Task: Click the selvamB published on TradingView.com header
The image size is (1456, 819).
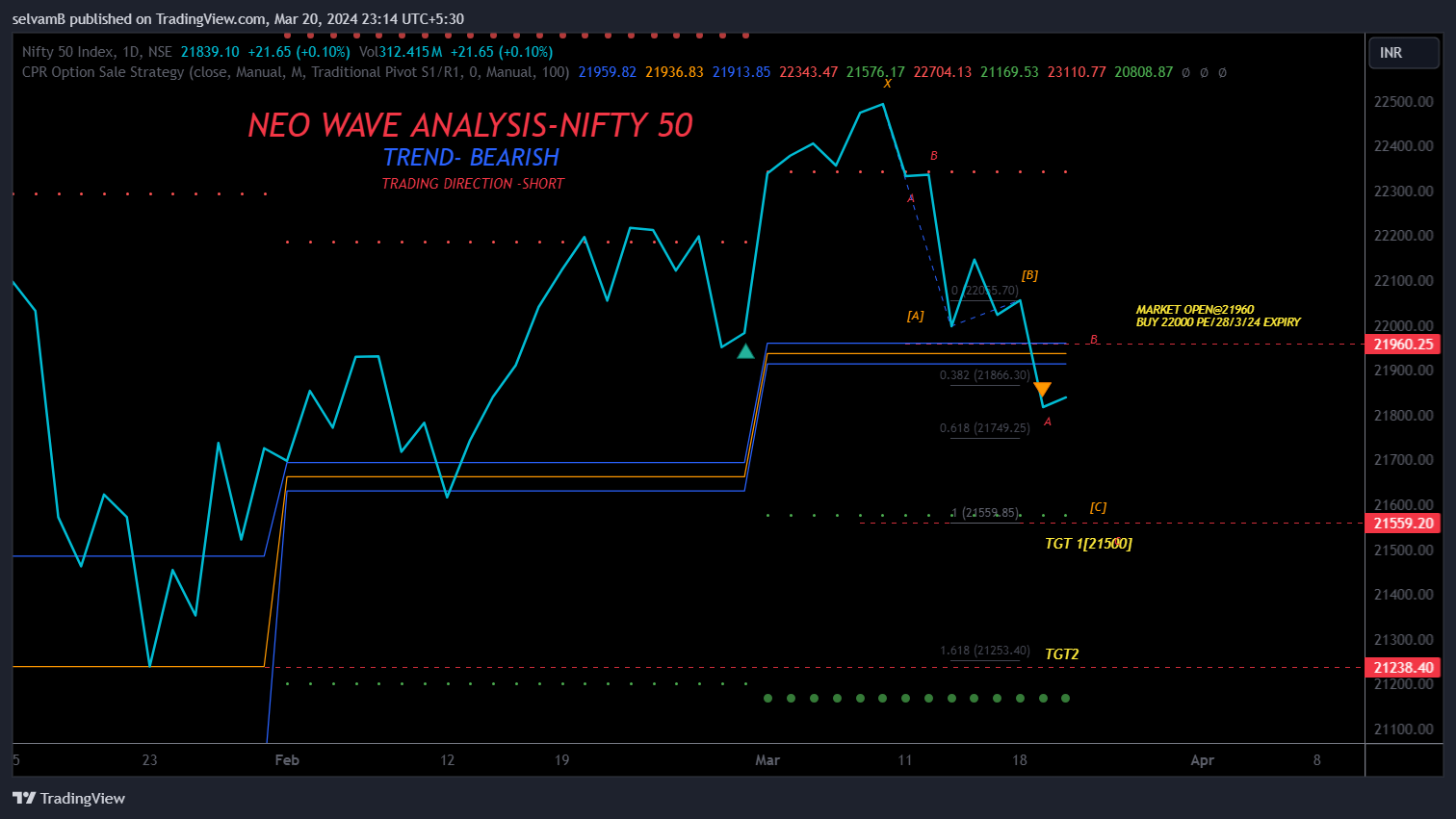Action: tap(238, 19)
